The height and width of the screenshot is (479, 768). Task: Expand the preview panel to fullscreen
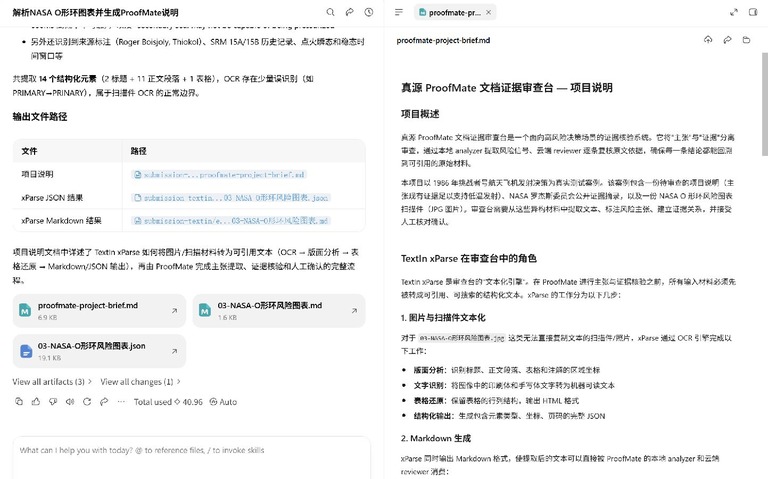click(734, 12)
